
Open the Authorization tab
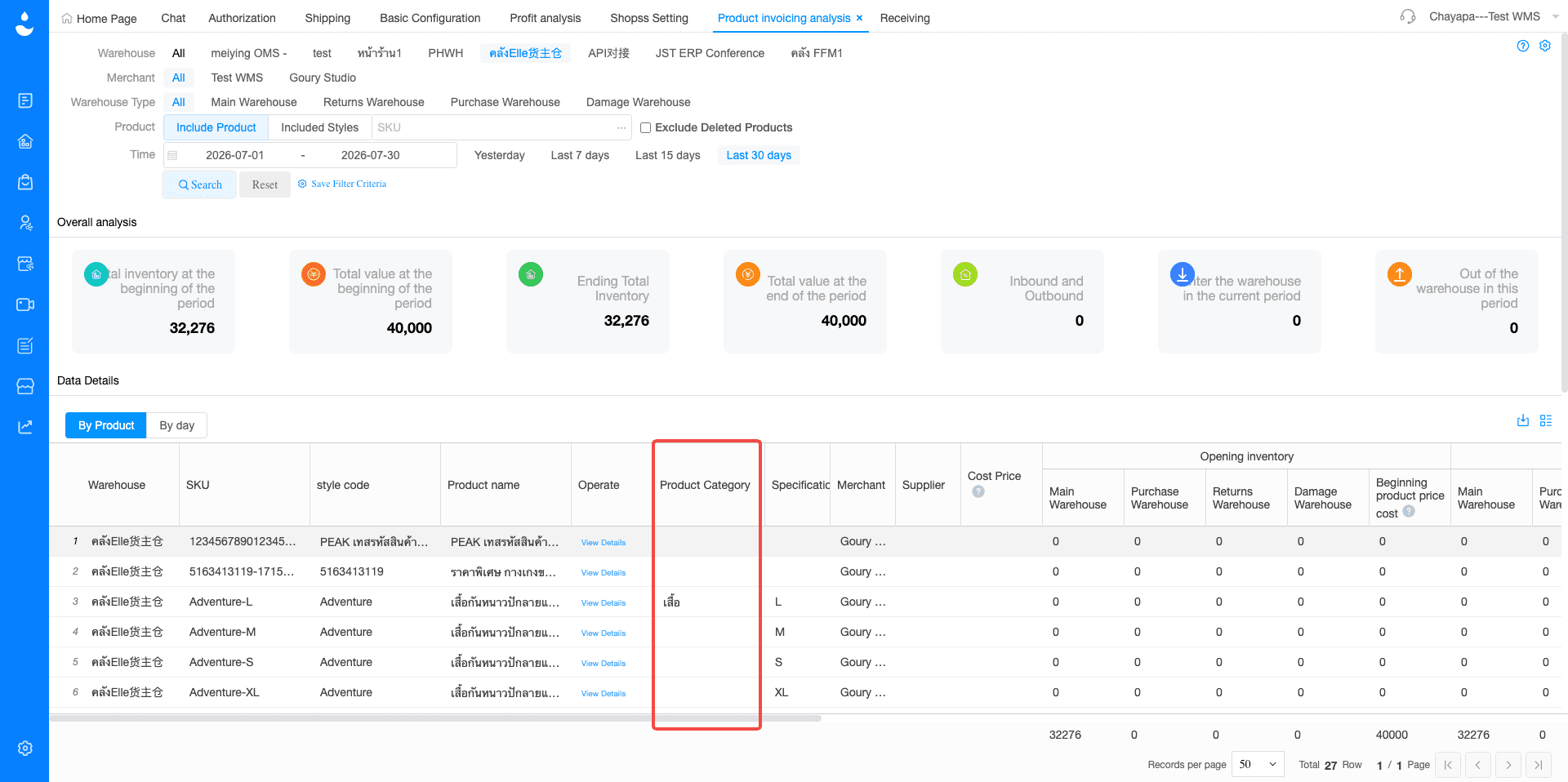tap(243, 18)
